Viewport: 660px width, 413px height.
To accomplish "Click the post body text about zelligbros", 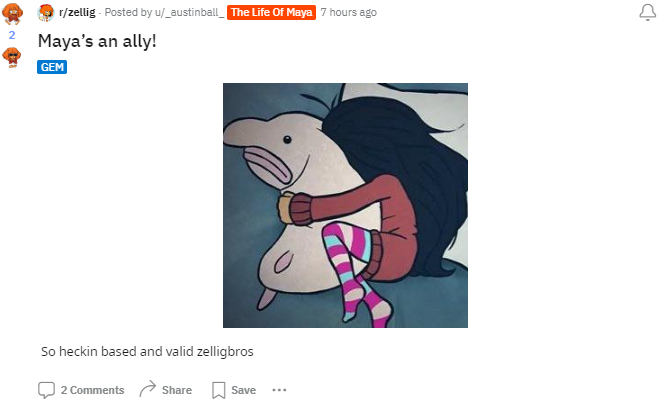I will pyautogui.click(x=147, y=352).
